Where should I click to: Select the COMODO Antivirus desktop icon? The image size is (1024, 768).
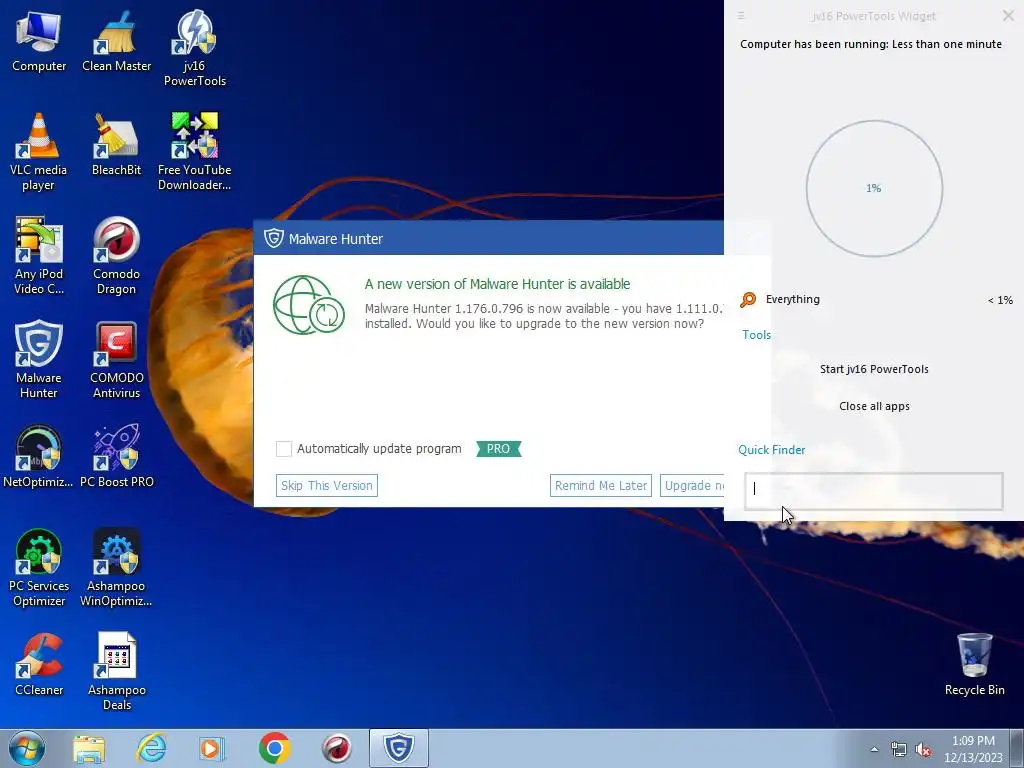tap(116, 360)
